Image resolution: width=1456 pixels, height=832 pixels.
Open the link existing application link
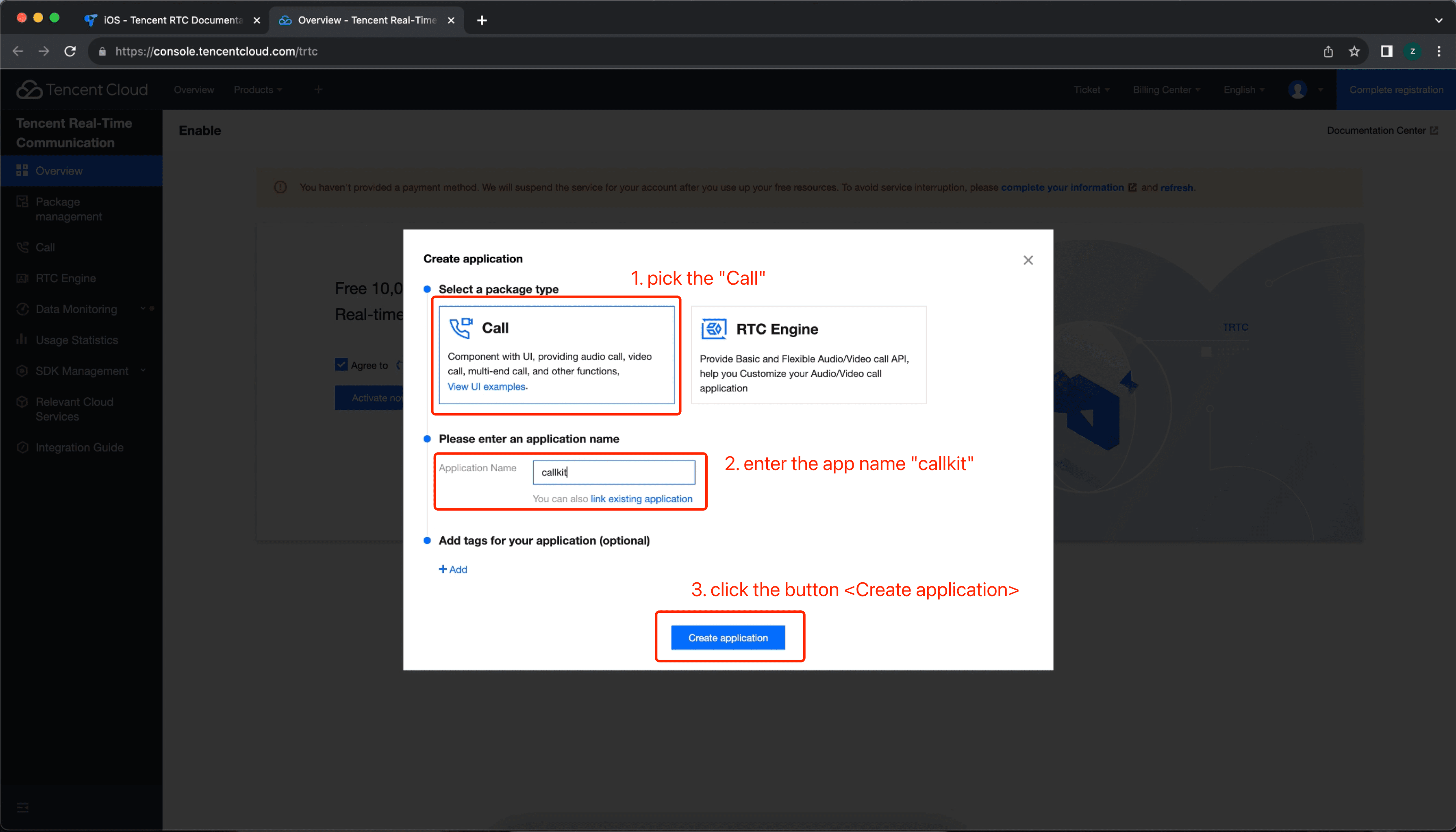point(641,498)
